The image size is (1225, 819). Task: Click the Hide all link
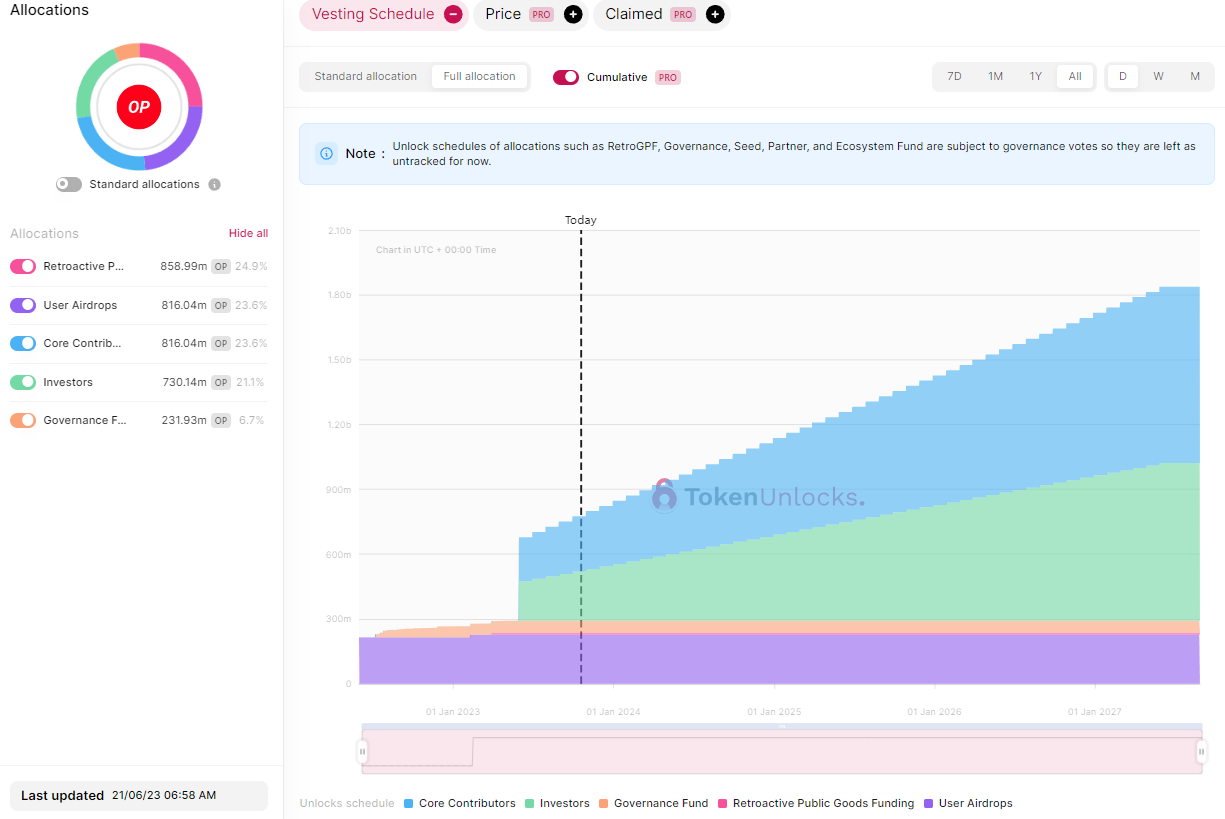[248, 233]
